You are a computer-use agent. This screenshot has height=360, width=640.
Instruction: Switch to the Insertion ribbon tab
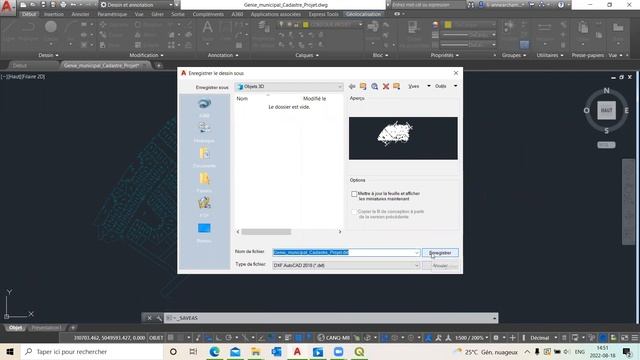[54, 14]
